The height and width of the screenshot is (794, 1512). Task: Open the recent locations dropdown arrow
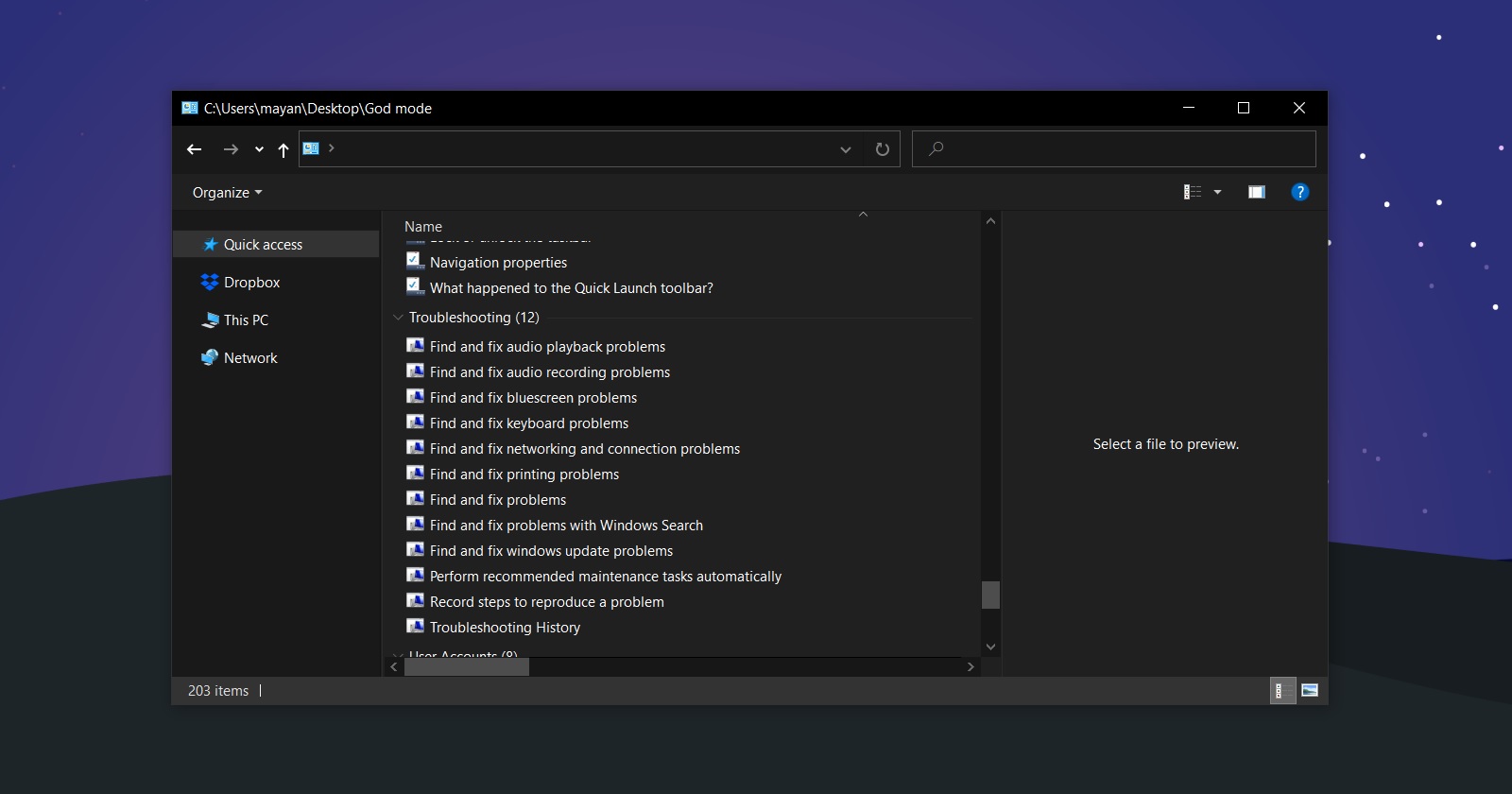(259, 149)
